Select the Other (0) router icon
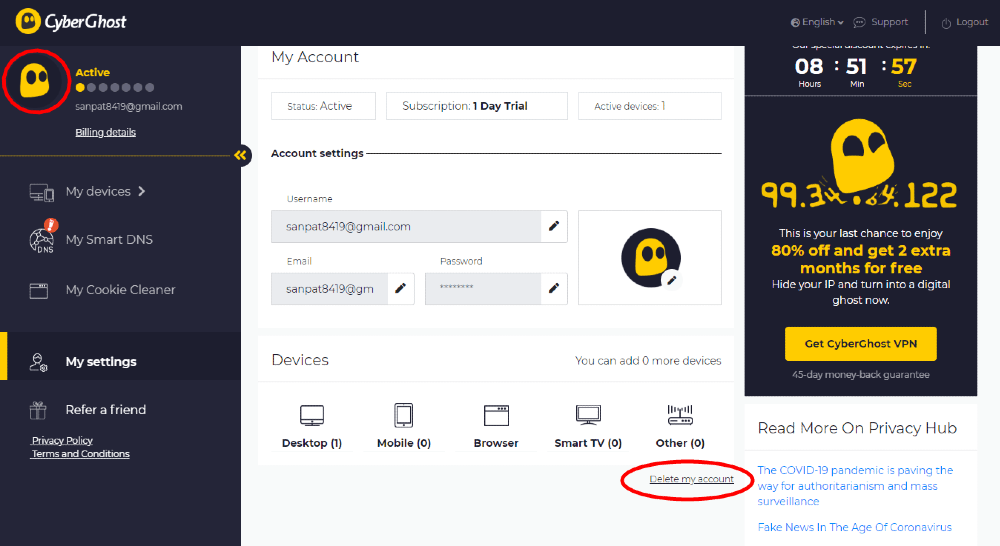 click(680, 415)
